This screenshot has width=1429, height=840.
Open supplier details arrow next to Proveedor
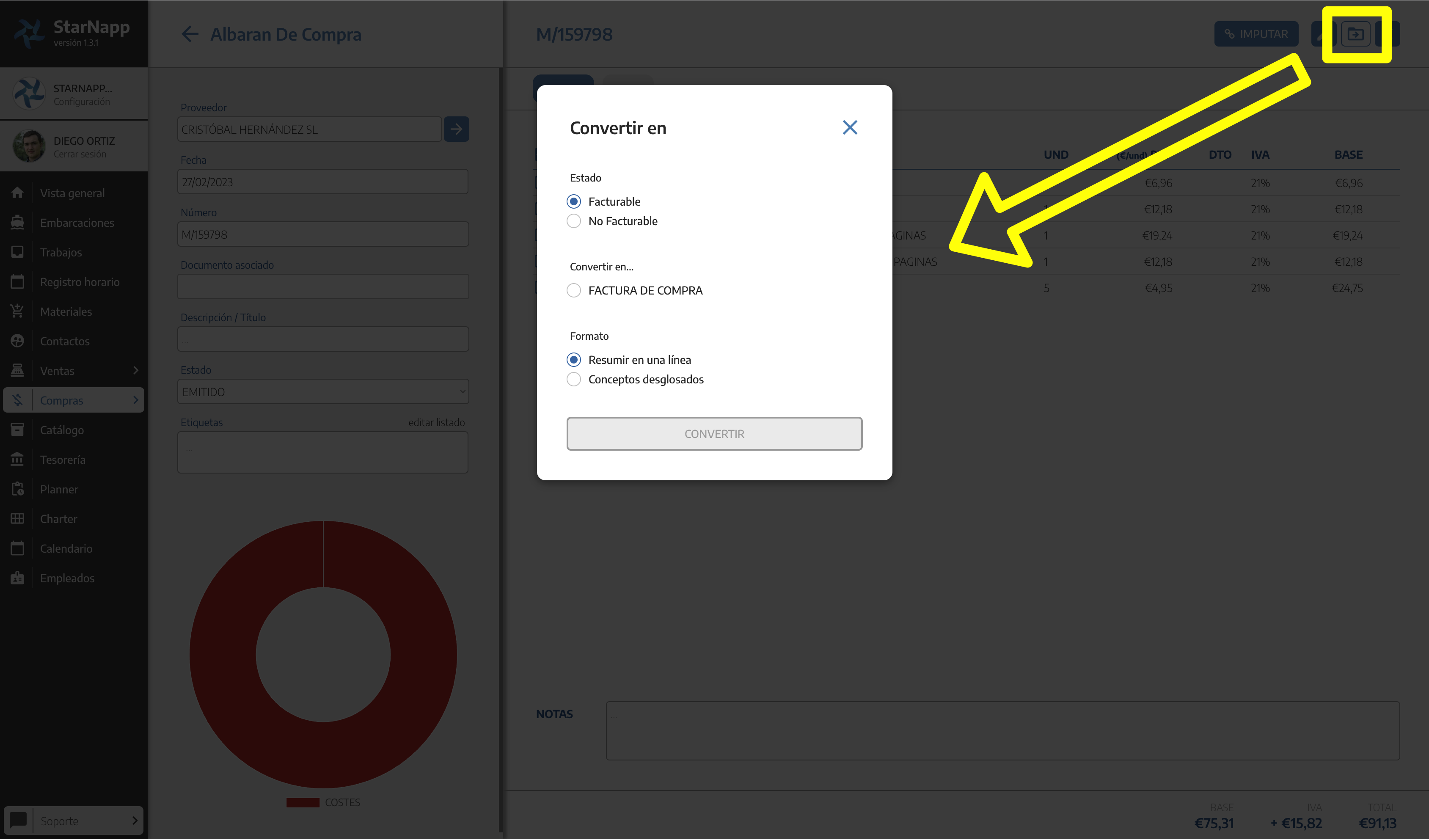point(456,129)
